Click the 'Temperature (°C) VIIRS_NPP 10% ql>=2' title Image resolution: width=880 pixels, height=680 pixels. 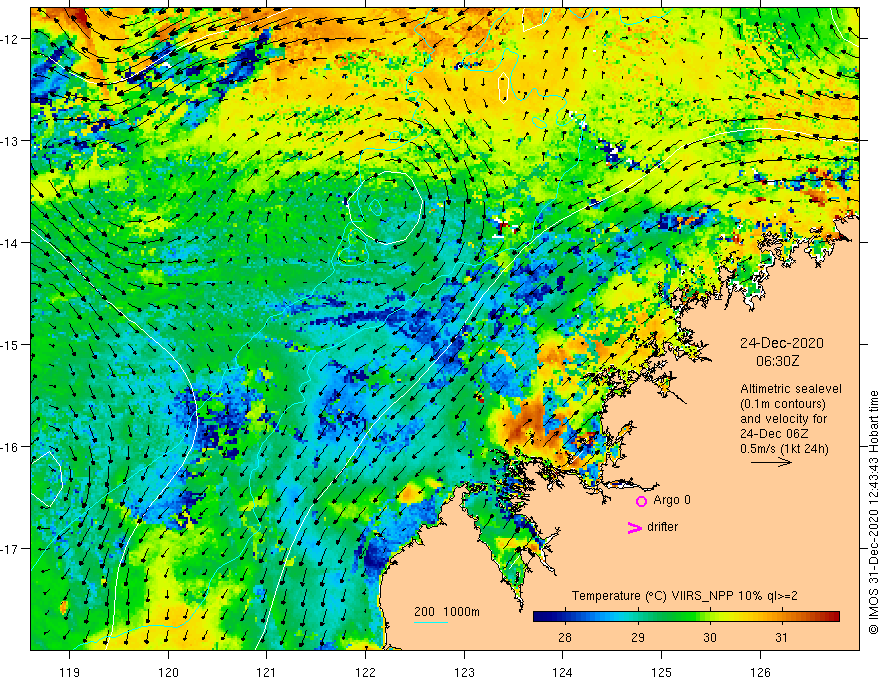(x=684, y=596)
